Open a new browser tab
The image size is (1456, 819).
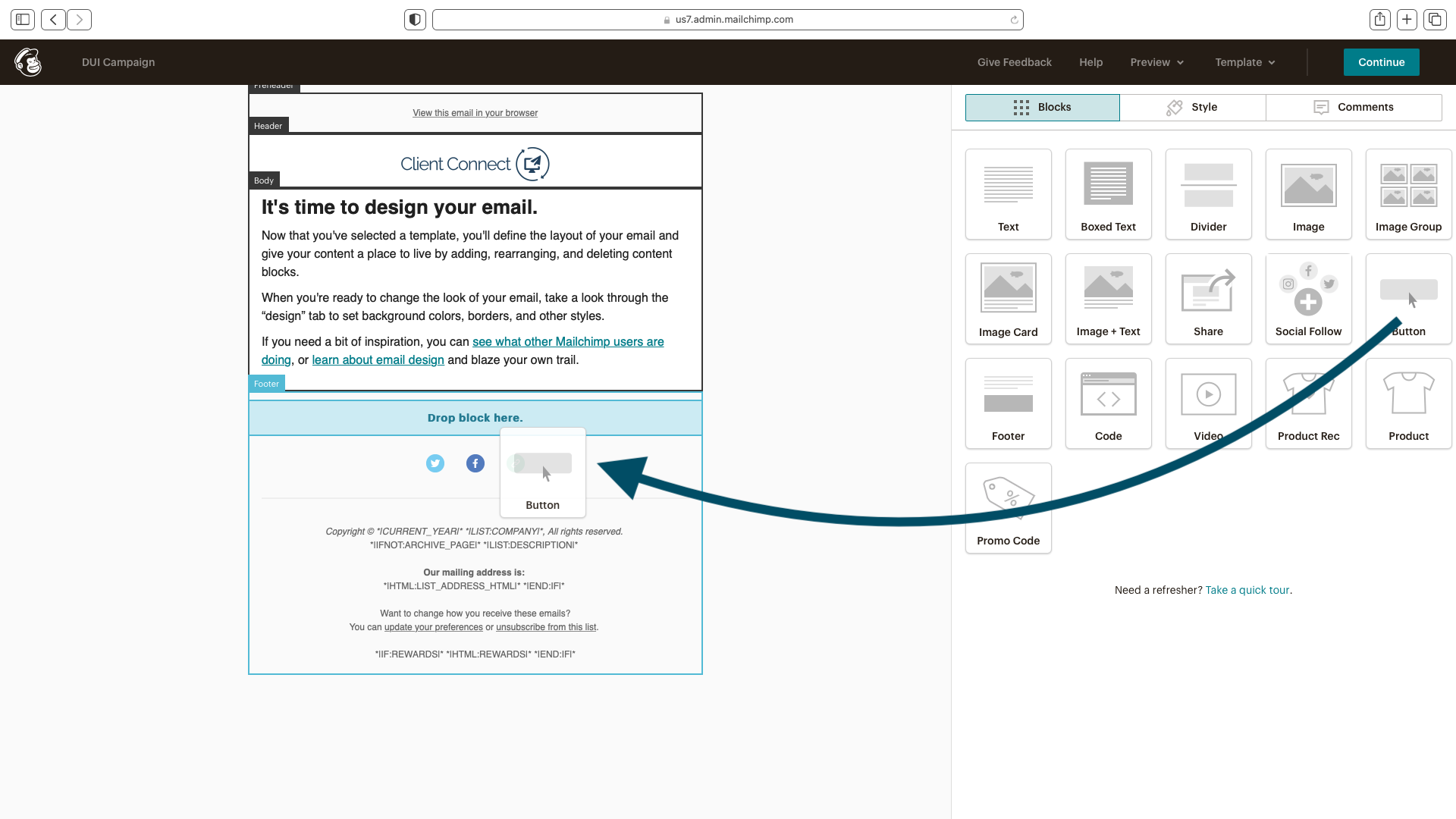[1407, 20]
